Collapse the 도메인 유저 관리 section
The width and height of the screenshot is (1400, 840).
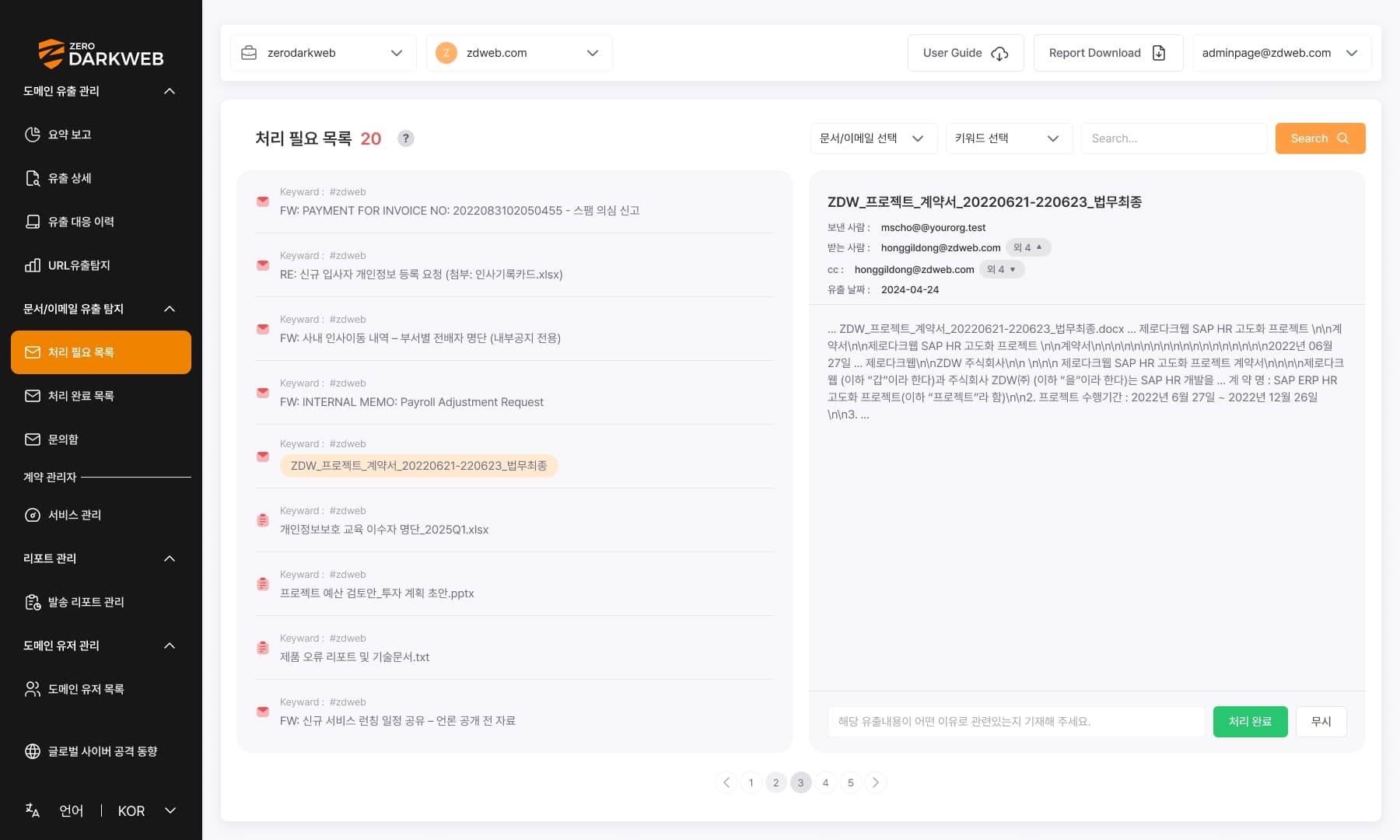point(170,646)
